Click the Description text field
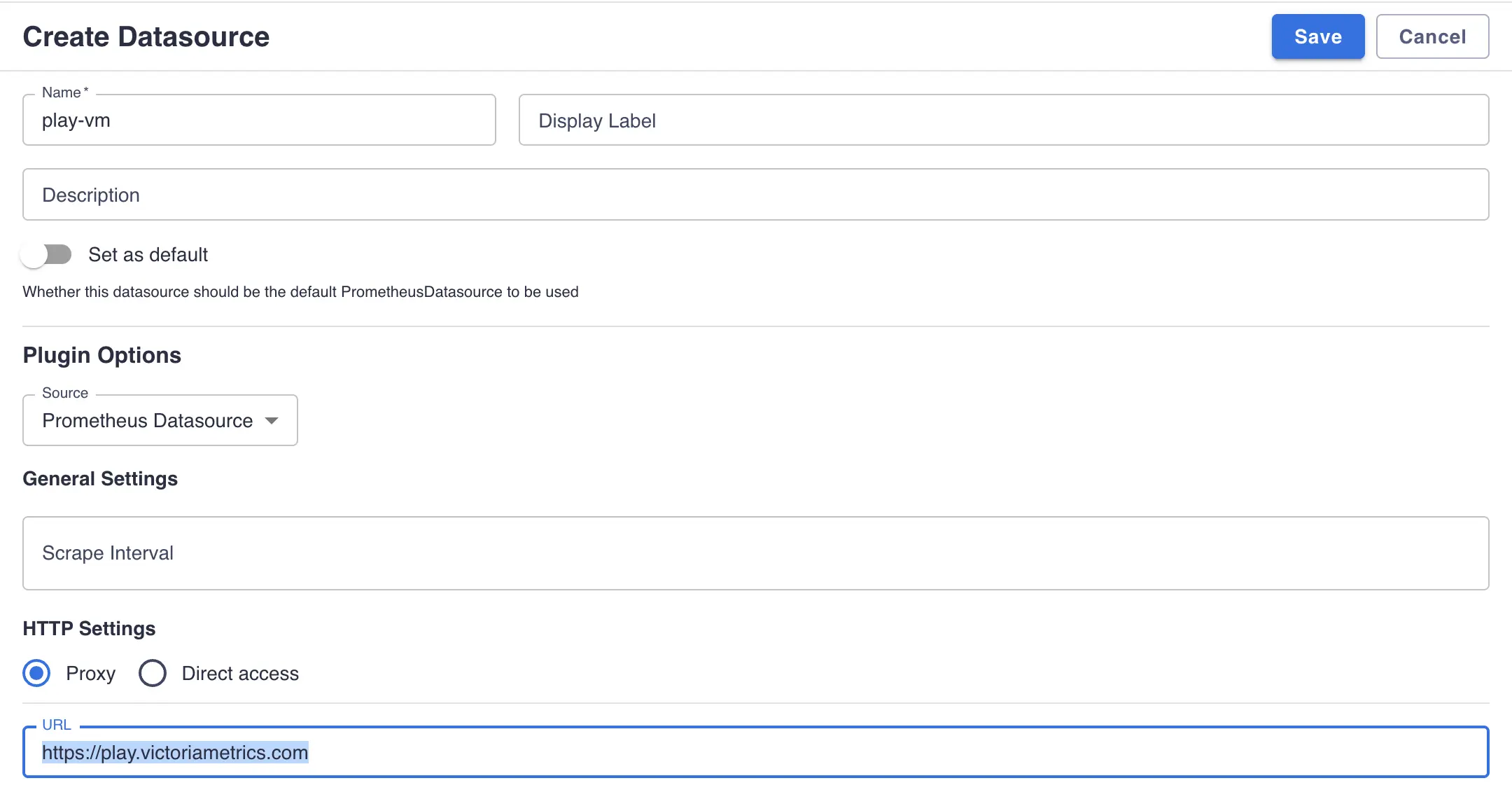Viewport: 1512px width, 804px height. click(x=755, y=195)
